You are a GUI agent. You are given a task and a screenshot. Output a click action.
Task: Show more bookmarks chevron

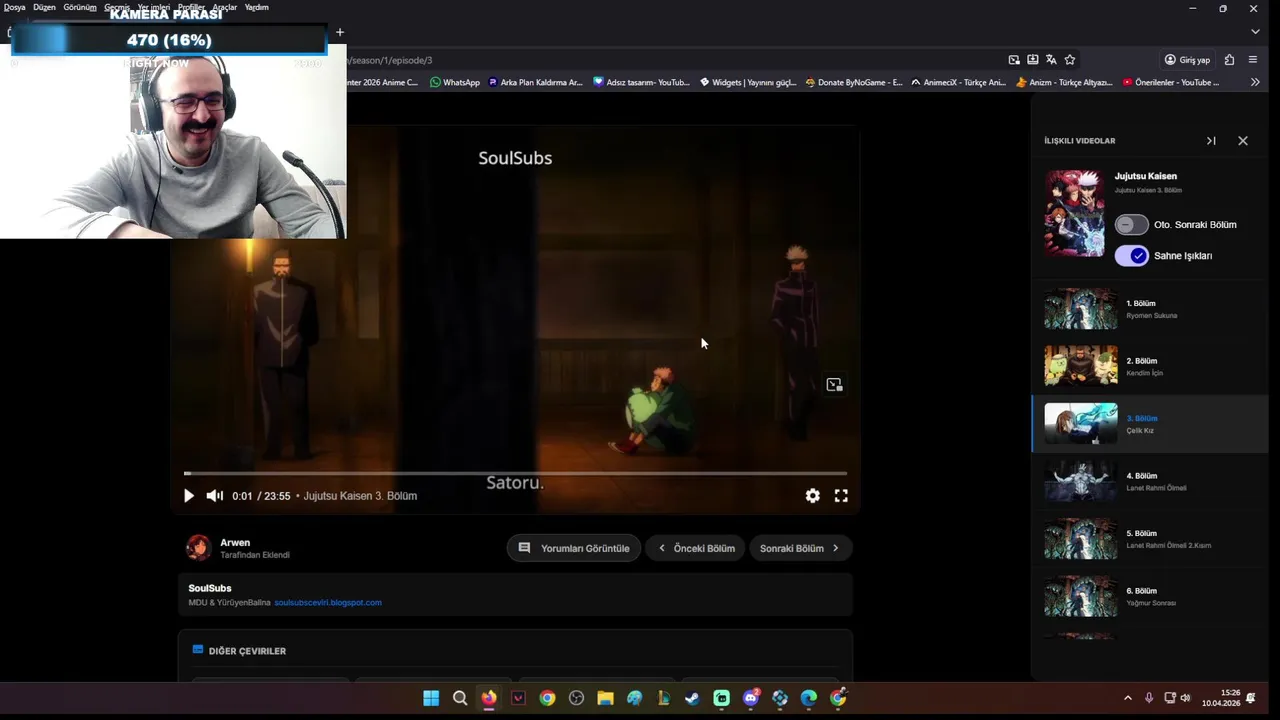click(1255, 82)
